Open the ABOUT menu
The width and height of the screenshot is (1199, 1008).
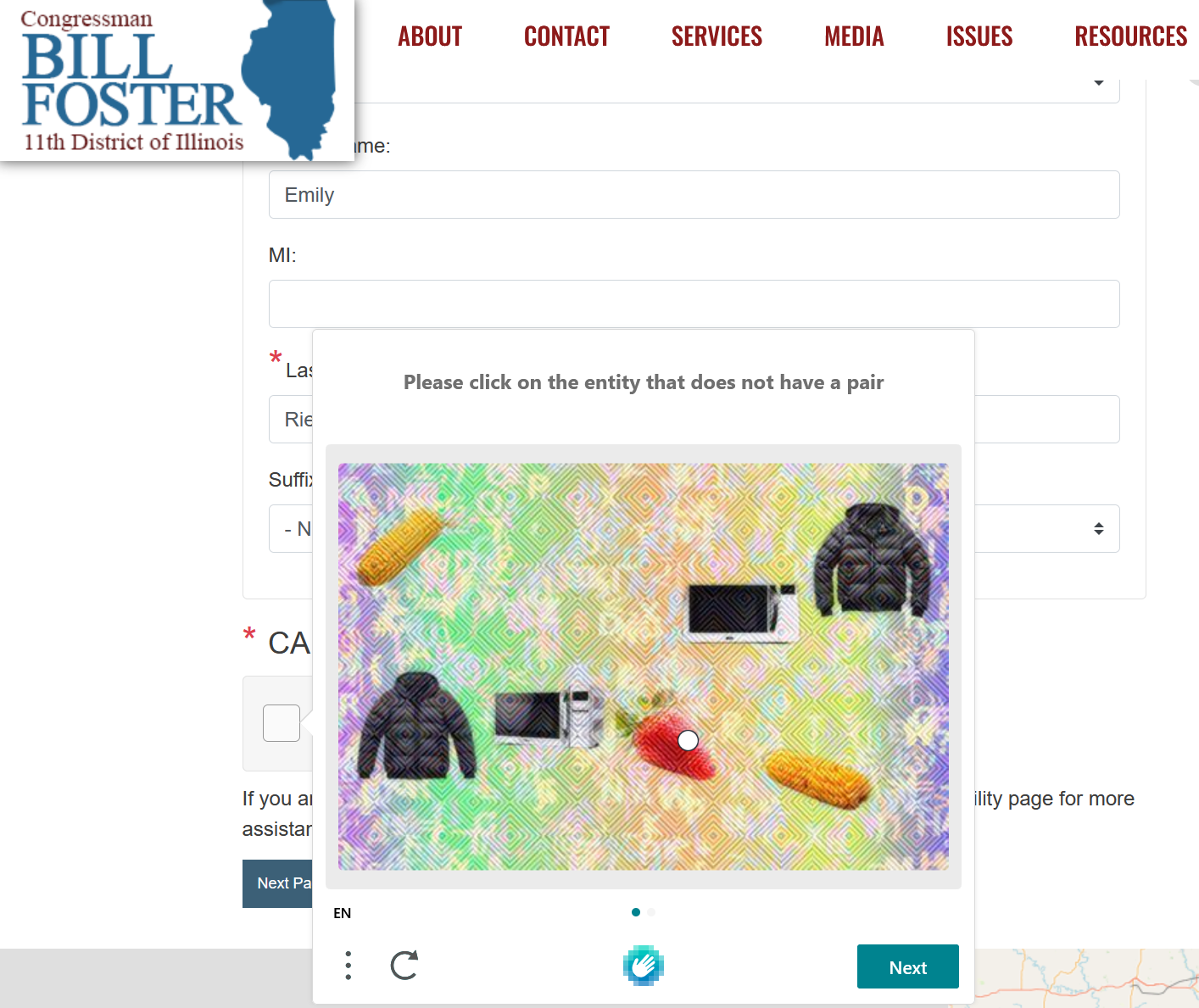(430, 36)
